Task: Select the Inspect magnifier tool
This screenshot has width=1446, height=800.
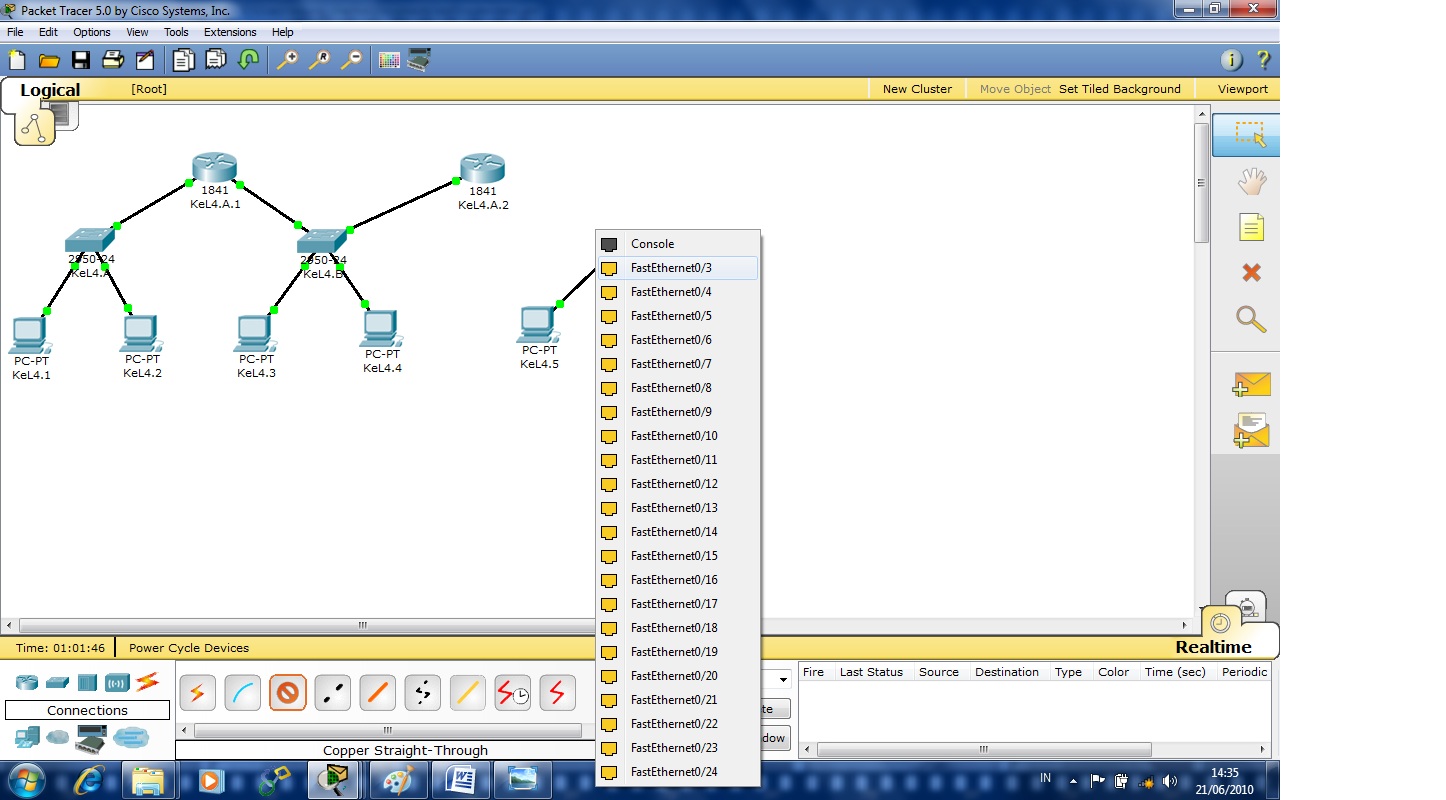Action: click(x=1251, y=319)
